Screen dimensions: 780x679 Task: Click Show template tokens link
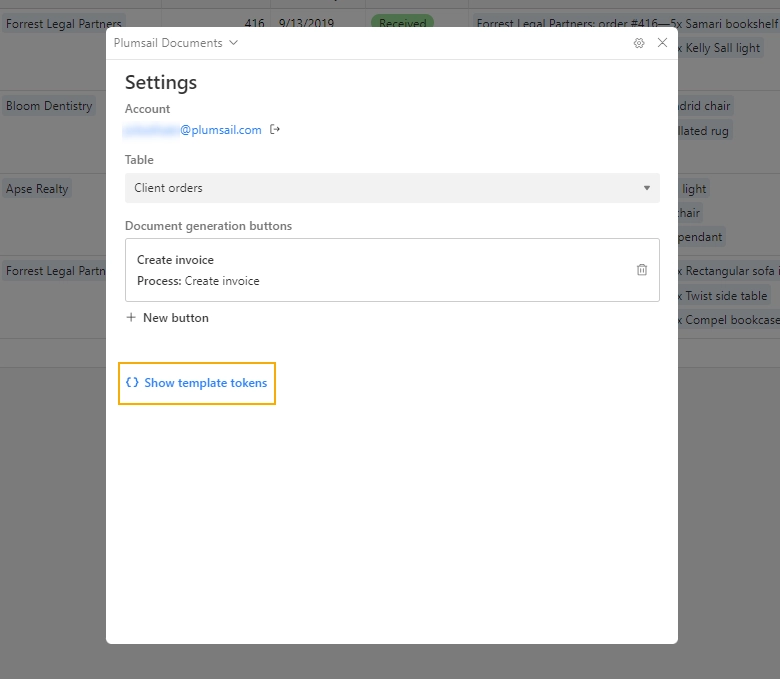(x=196, y=383)
